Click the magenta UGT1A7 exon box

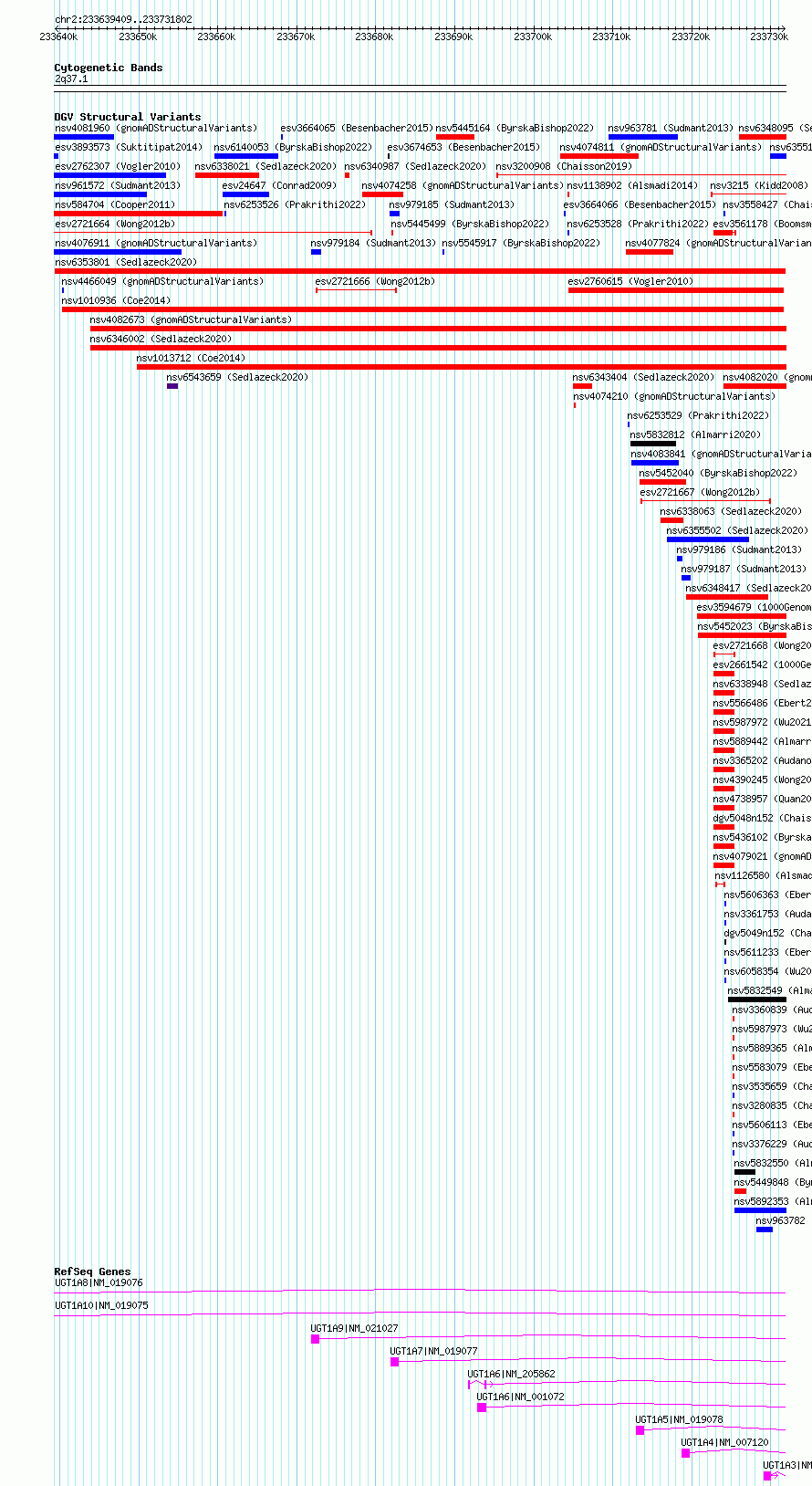tap(395, 1362)
